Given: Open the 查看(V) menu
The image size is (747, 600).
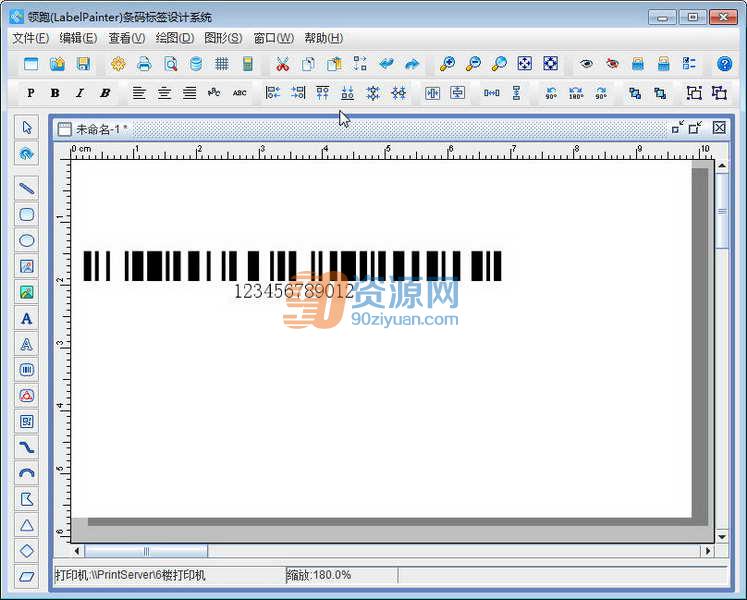Looking at the screenshot, I should pos(127,38).
